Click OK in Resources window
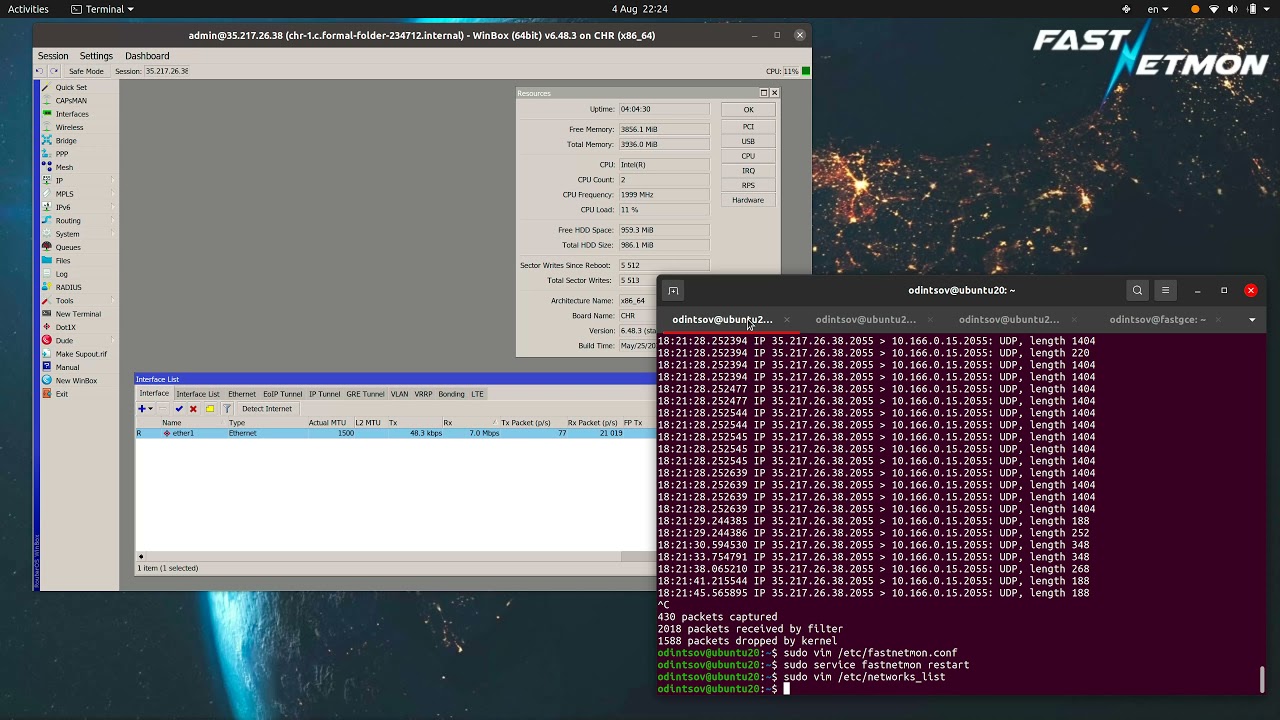This screenshot has height=720, width=1280. click(x=748, y=110)
